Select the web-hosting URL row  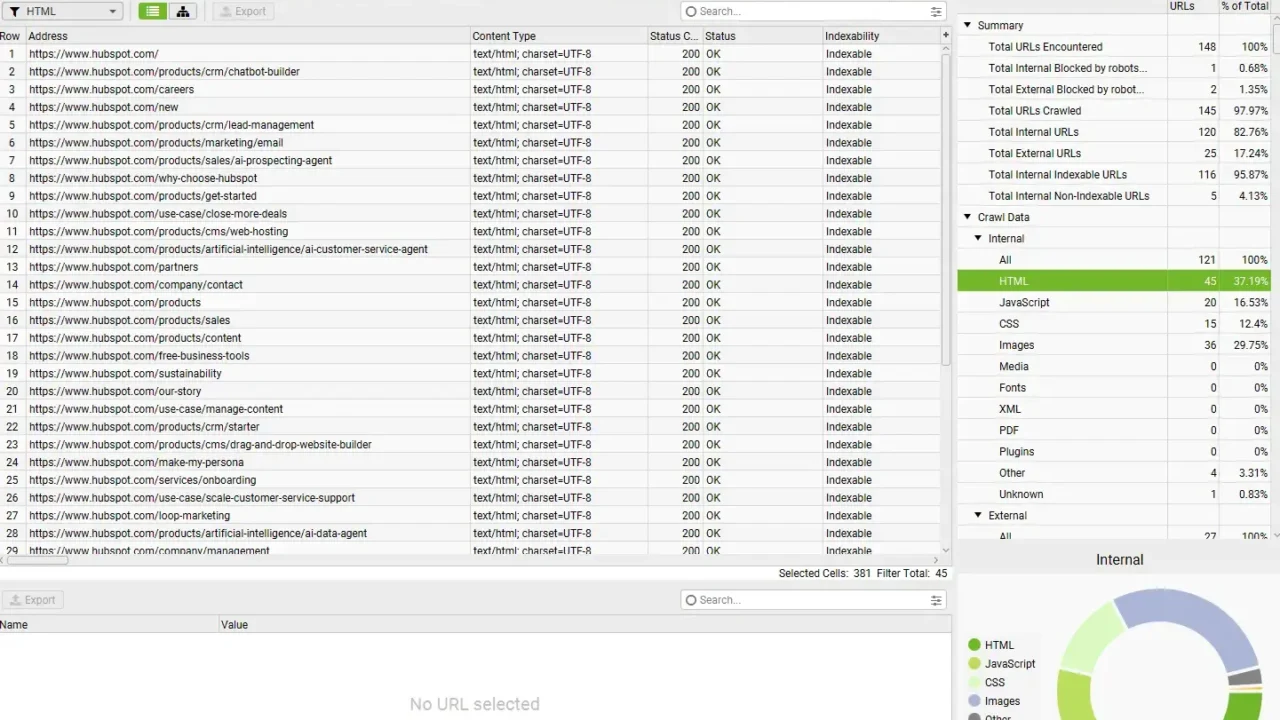[x=470, y=231]
